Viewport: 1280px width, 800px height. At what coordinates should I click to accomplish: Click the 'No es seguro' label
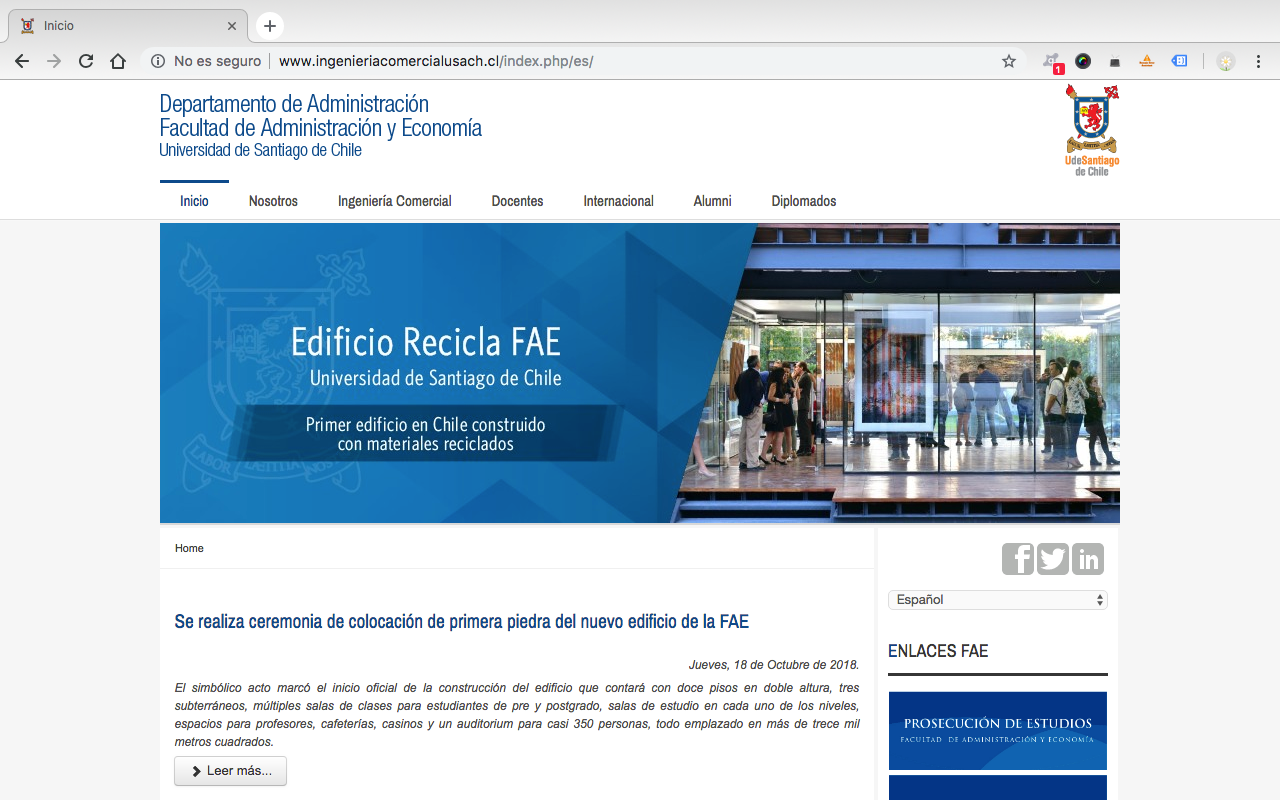coord(217,61)
